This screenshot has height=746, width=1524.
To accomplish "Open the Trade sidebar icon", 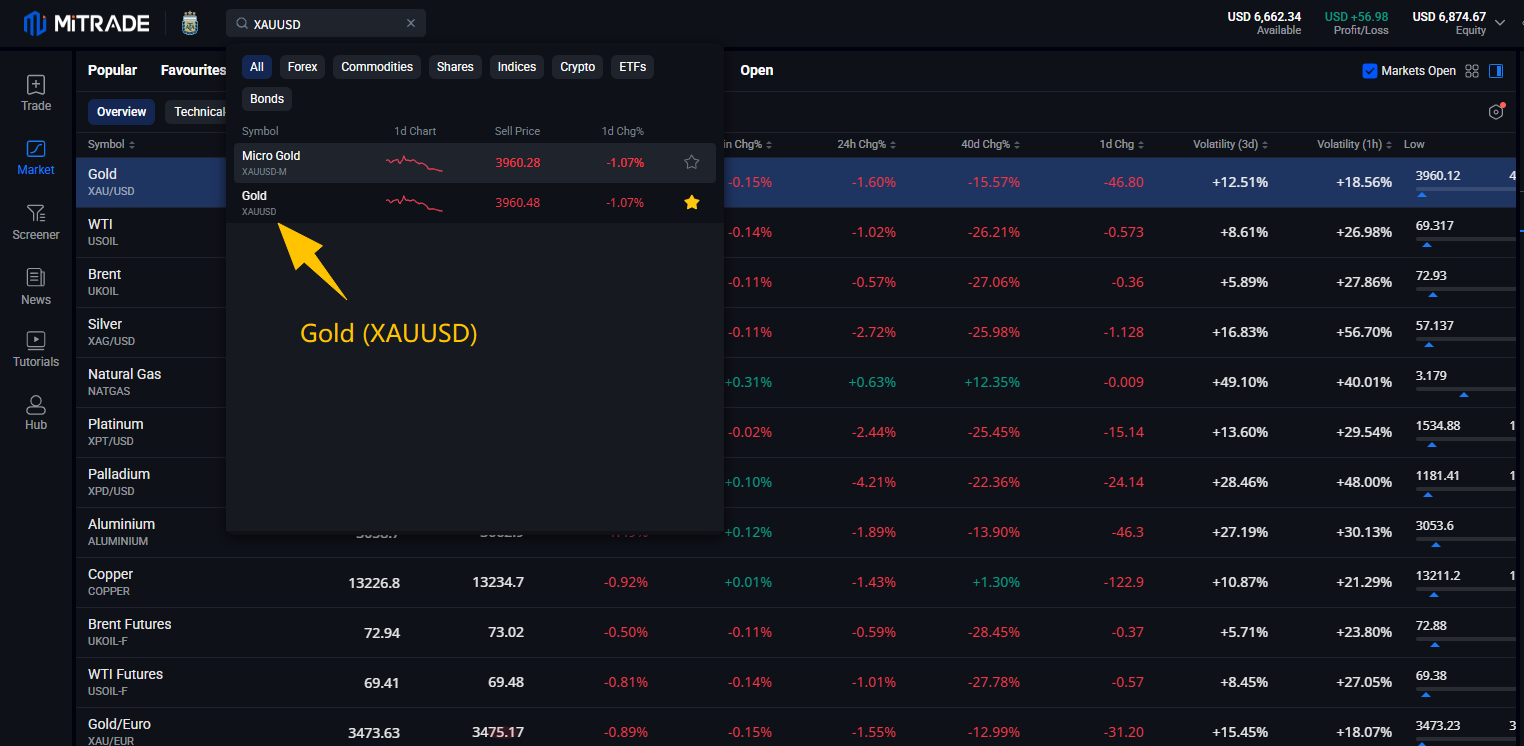I will coord(36,86).
